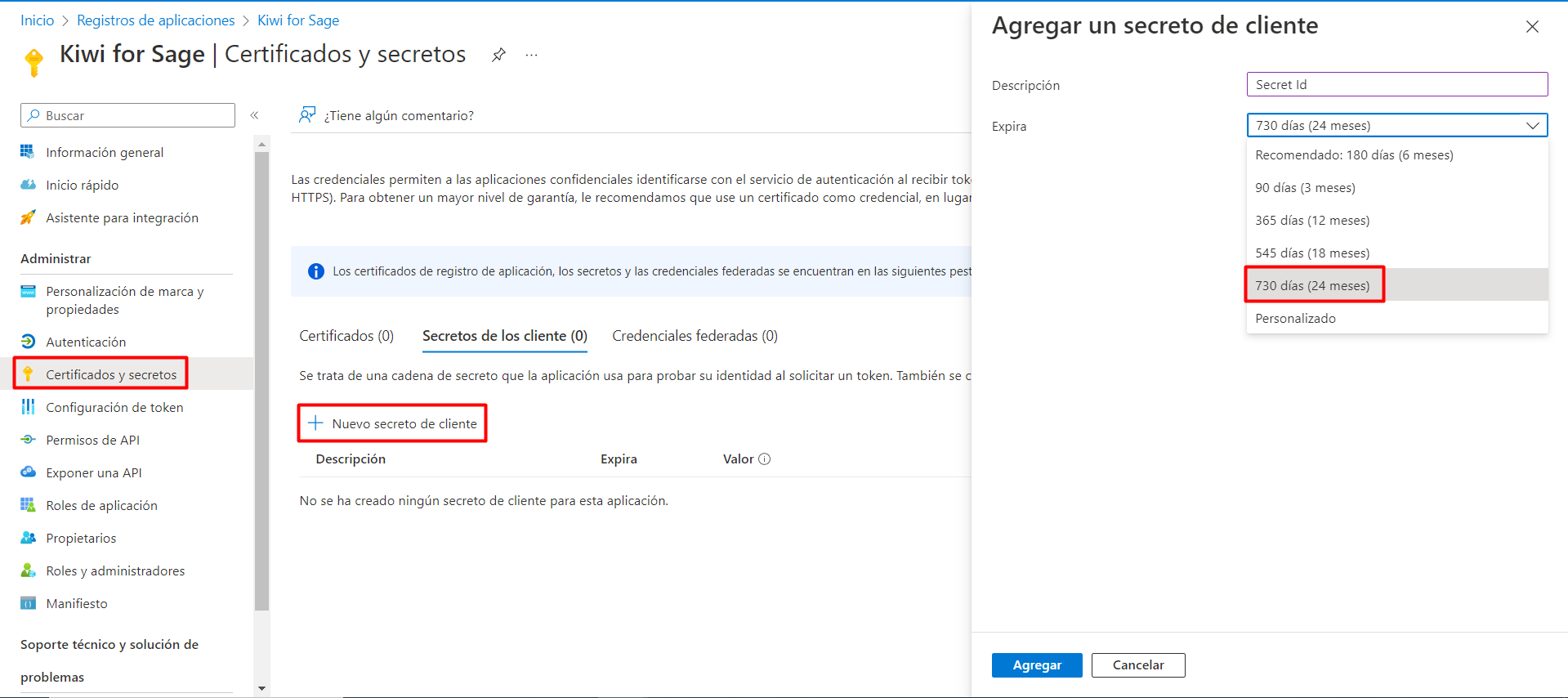Click the Descripción column header
The width and height of the screenshot is (1568, 698).
(x=351, y=459)
